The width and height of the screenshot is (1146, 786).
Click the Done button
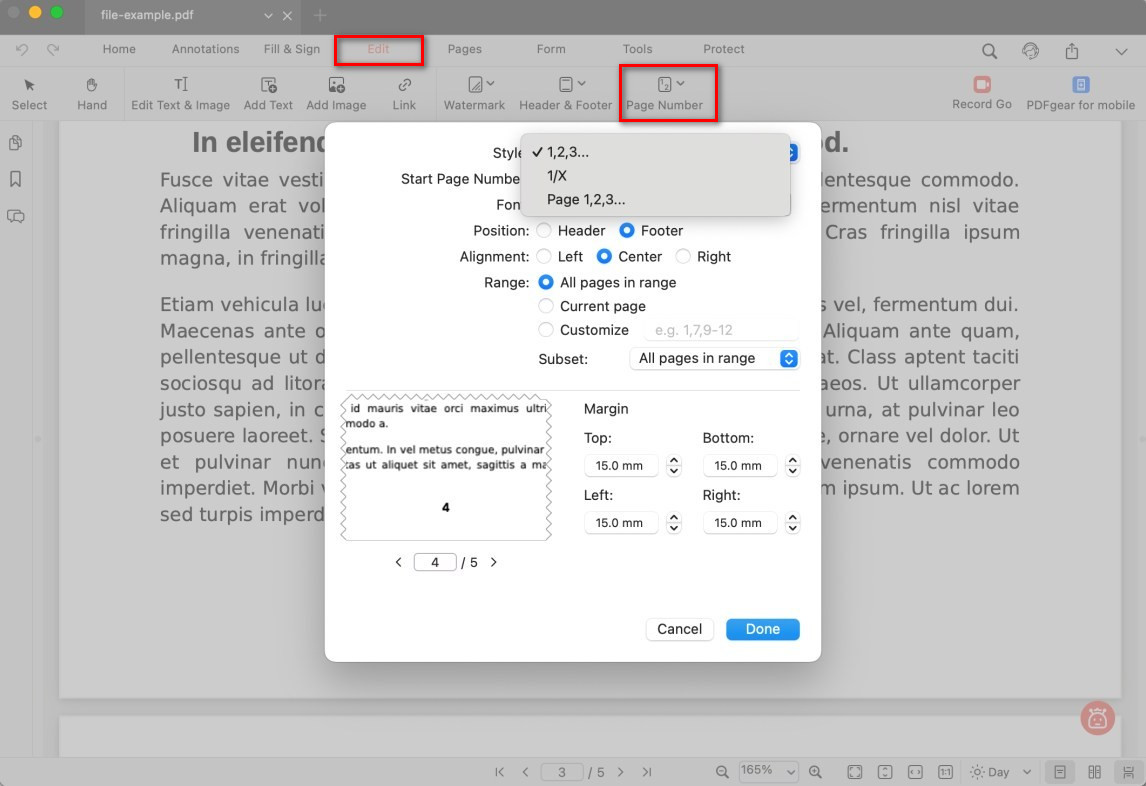[x=762, y=629]
